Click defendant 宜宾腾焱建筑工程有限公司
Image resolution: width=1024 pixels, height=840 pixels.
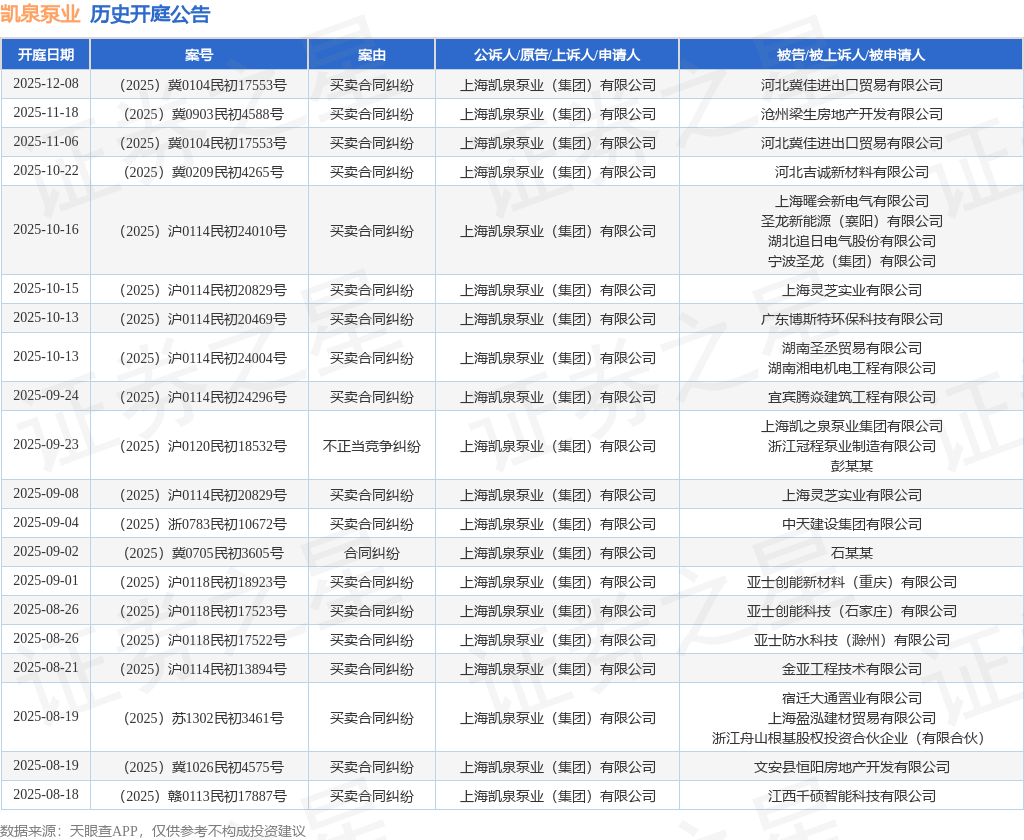click(x=852, y=397)
